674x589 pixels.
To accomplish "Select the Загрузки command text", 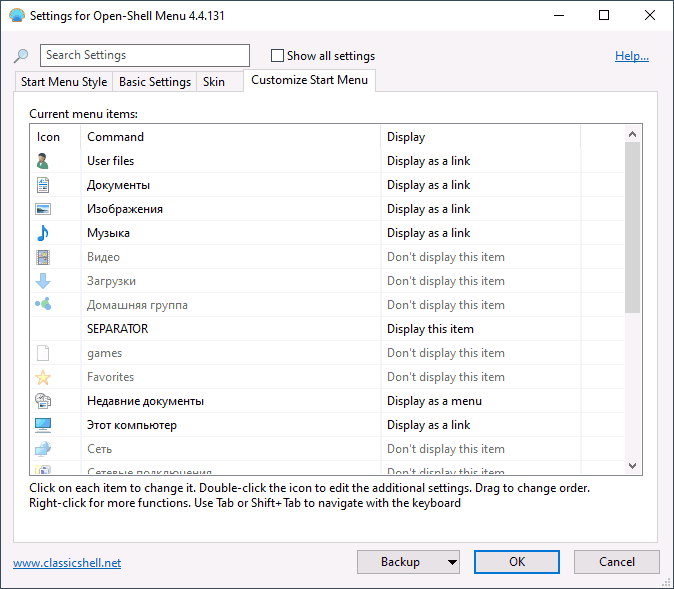I will (111, 281).
